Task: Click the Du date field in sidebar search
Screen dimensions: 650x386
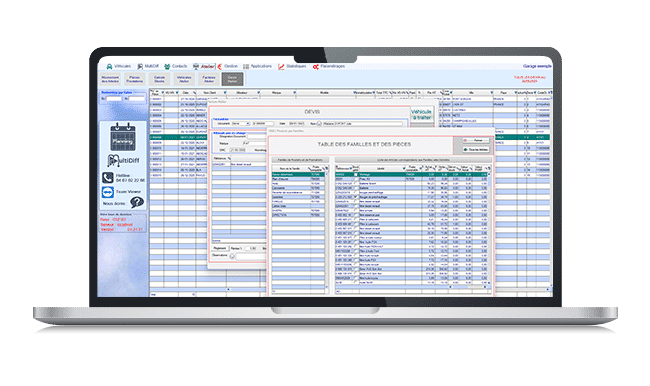Action: click(114, 99)
